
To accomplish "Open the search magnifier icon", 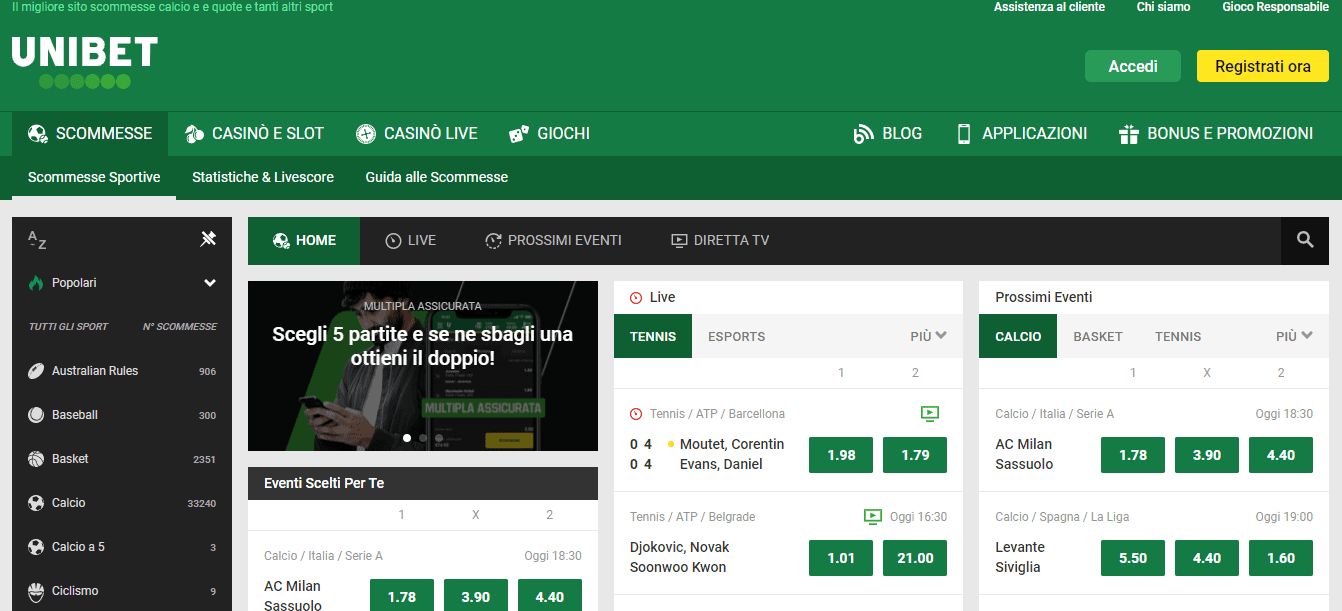I will (x=1305, y=240).
